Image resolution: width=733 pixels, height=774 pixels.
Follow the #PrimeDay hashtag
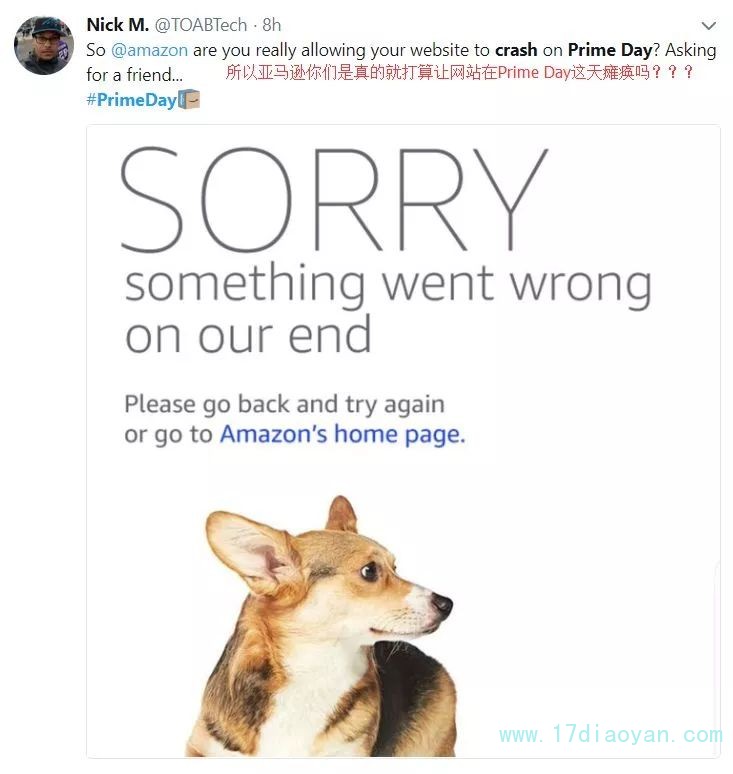click(x=131, y=100)
